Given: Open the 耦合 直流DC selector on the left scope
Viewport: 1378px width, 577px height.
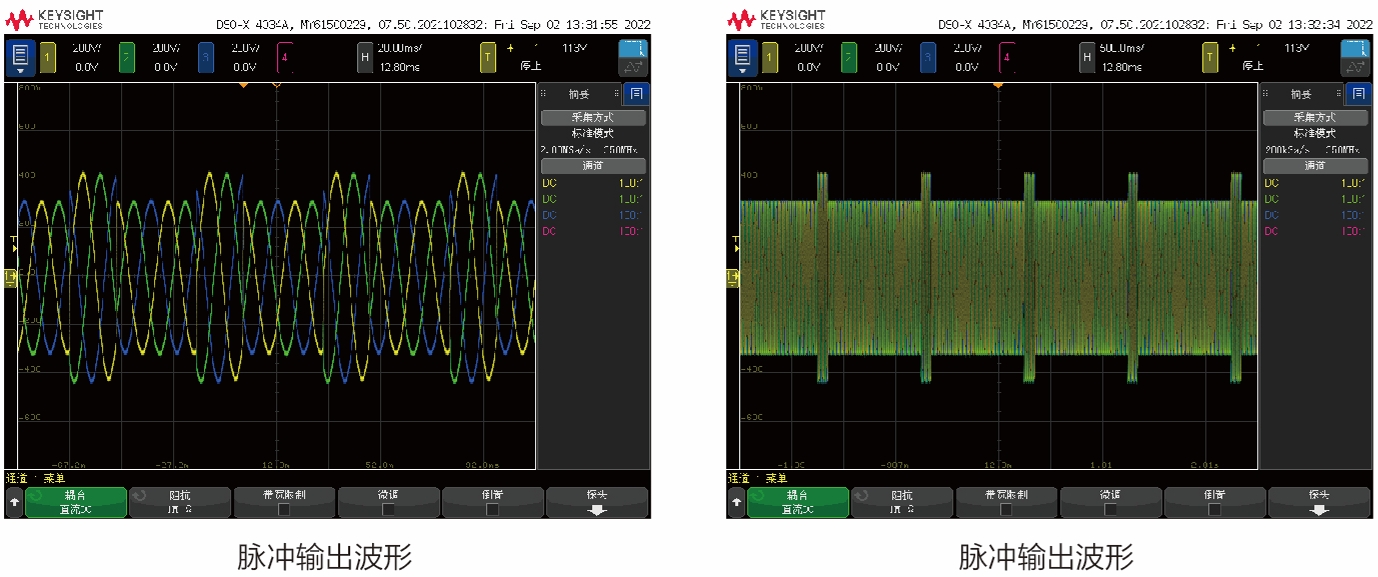Looking at the screenshot, I should tap(76, 502).
